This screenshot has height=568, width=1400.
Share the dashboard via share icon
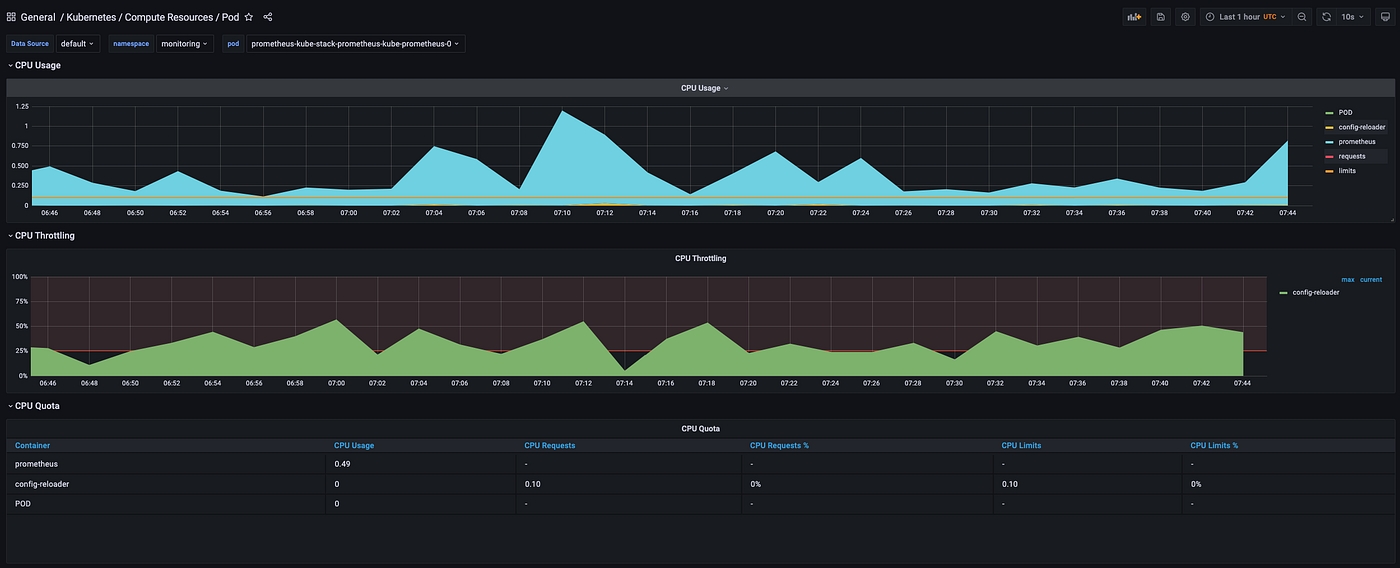click(x=267, y=17)
